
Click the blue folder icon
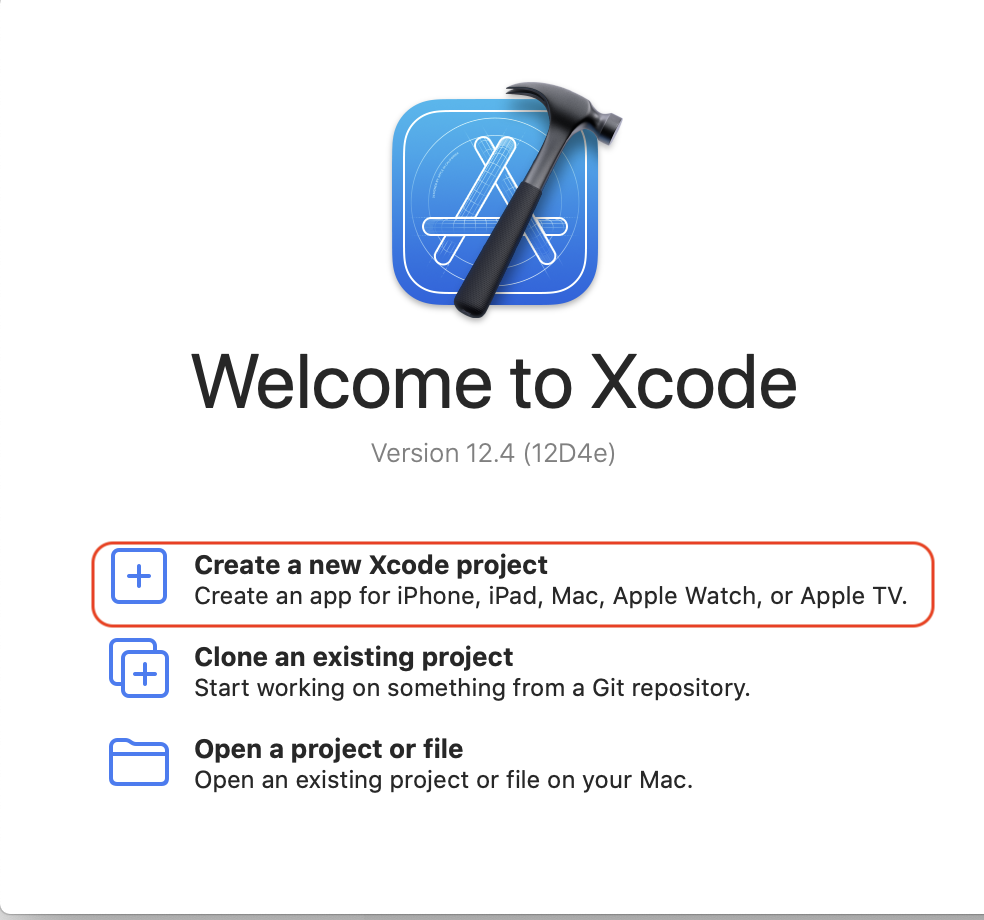pos(139,762)
